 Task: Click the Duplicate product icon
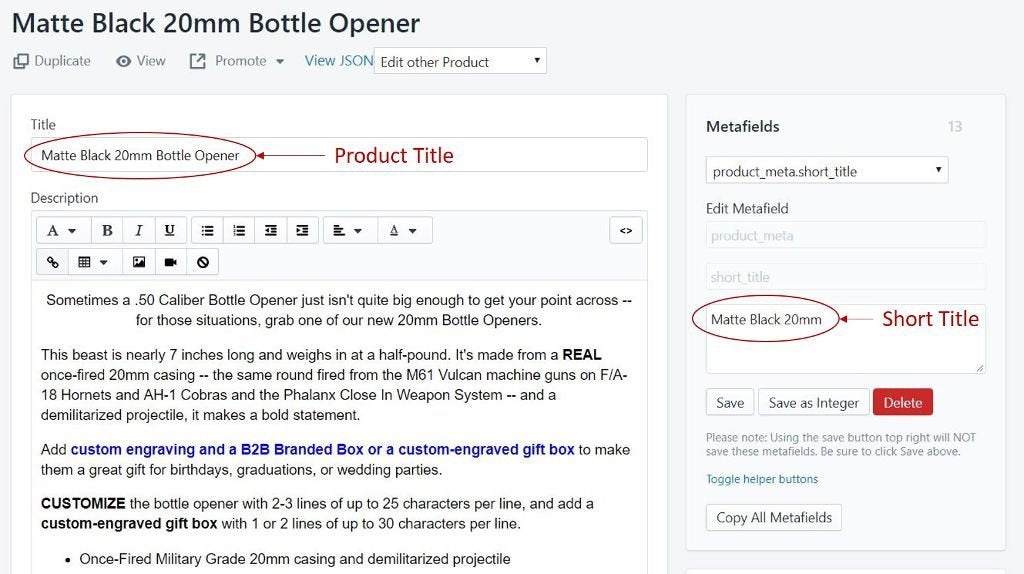[x=21, y=61]
